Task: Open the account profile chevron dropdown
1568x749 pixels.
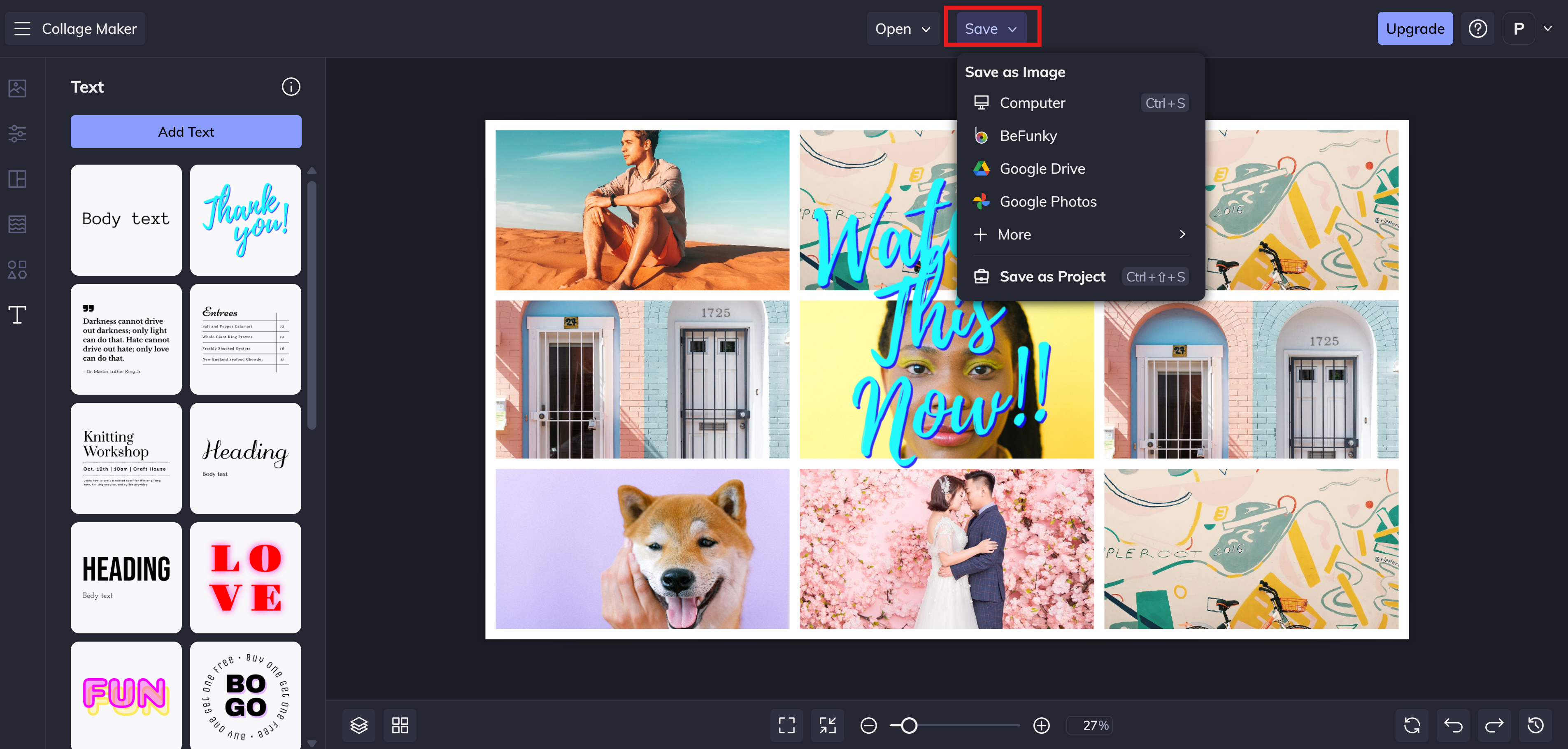Action: click(1548, 28)
